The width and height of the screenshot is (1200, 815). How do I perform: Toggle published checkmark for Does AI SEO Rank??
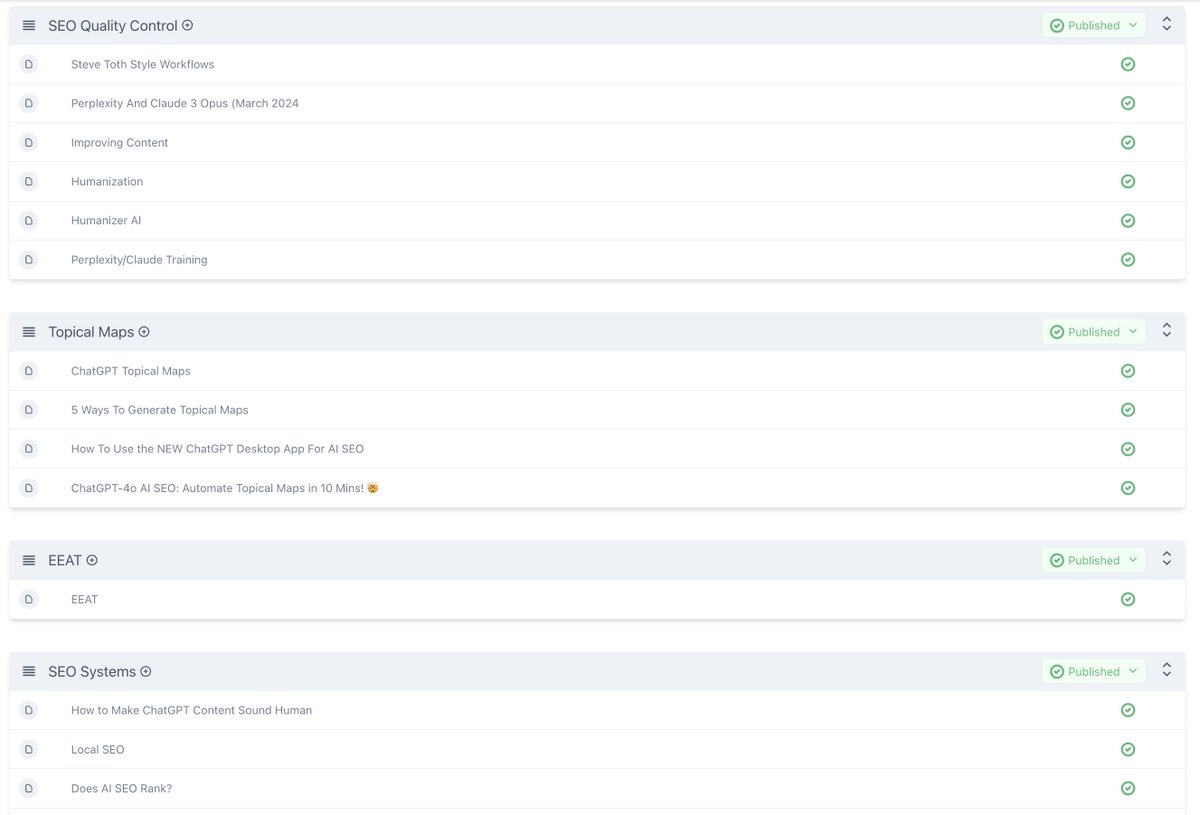[x=1128, y=788]
